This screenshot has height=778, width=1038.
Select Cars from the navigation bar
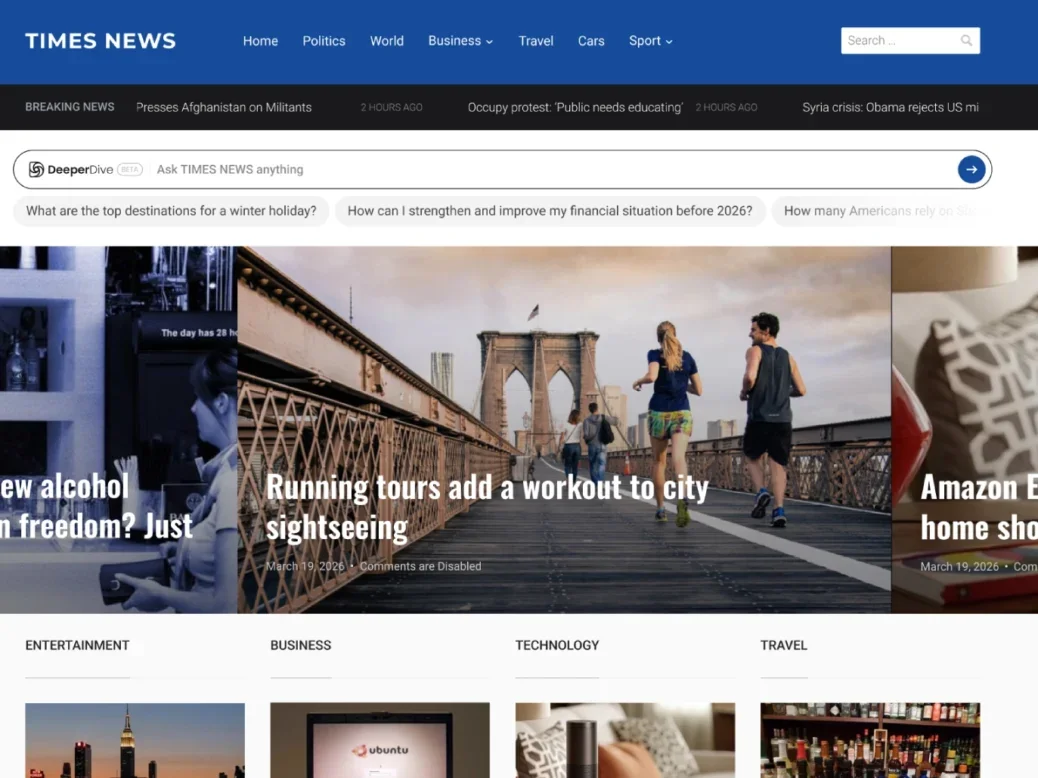(591, 41)
